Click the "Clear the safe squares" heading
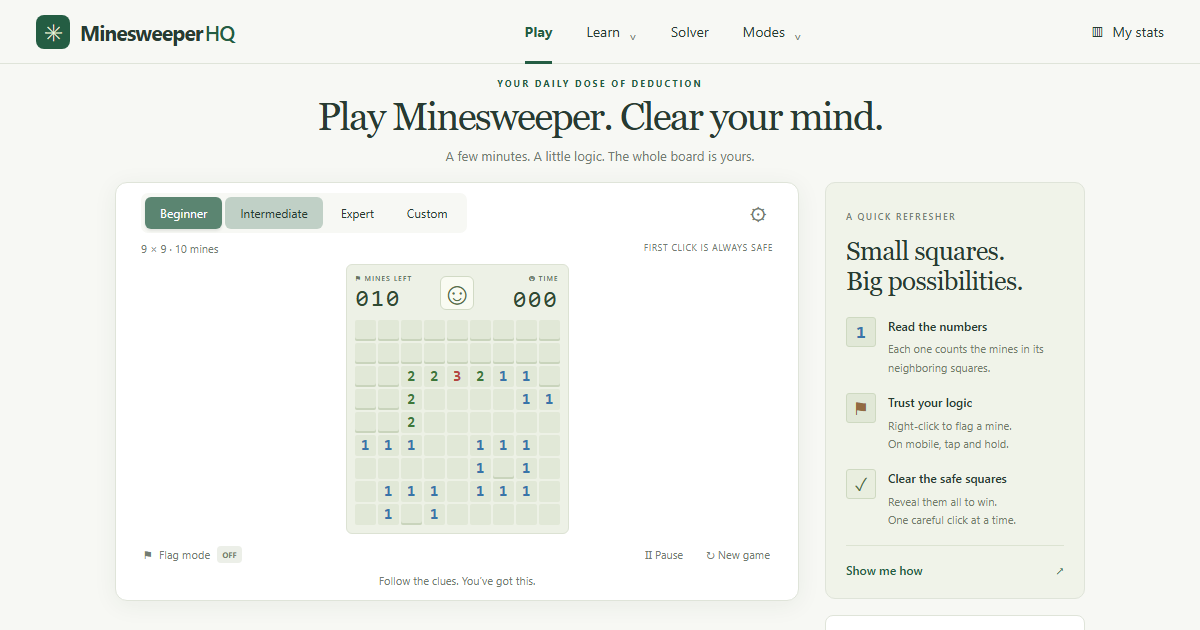Viewport: 1200px width, 630px height. pyautogui.click(x=947, y=479)
